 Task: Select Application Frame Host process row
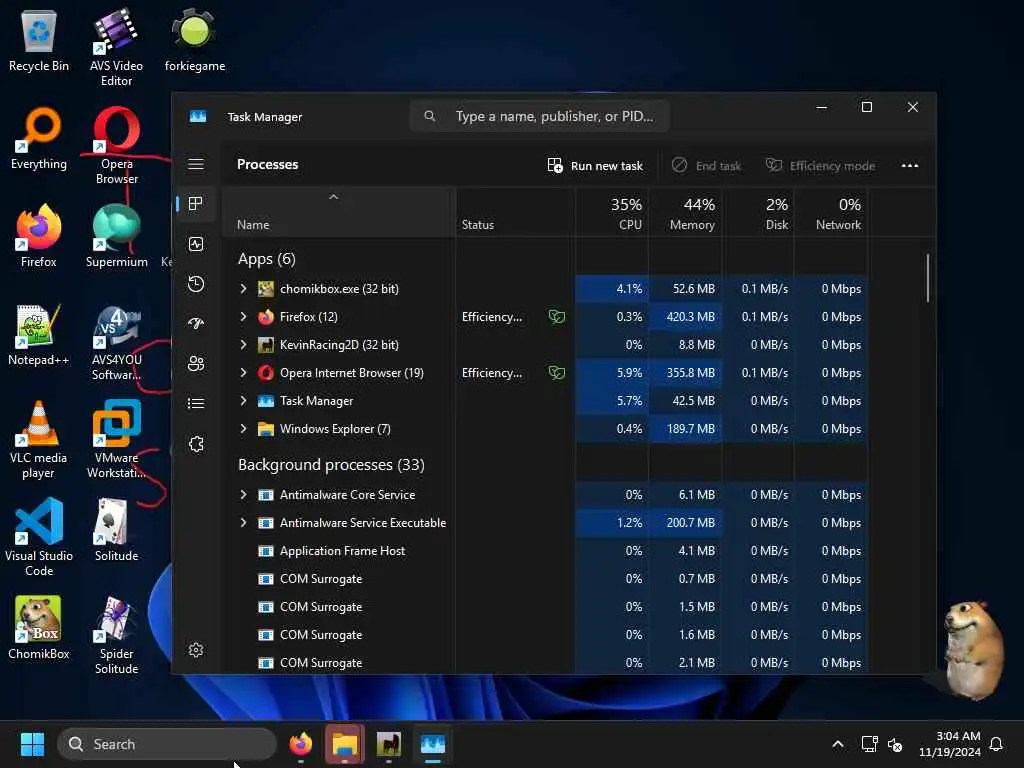click(546, 551)
